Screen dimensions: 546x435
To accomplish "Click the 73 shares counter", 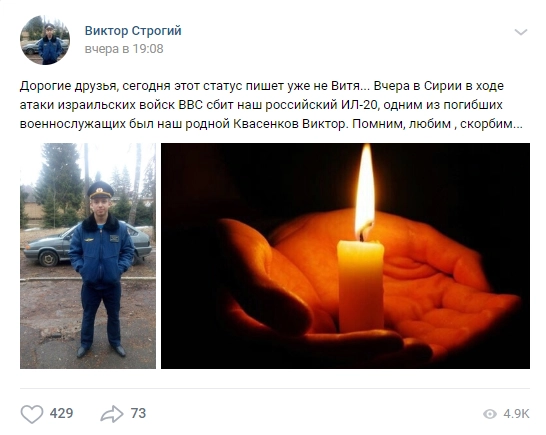I will (138, 413).
